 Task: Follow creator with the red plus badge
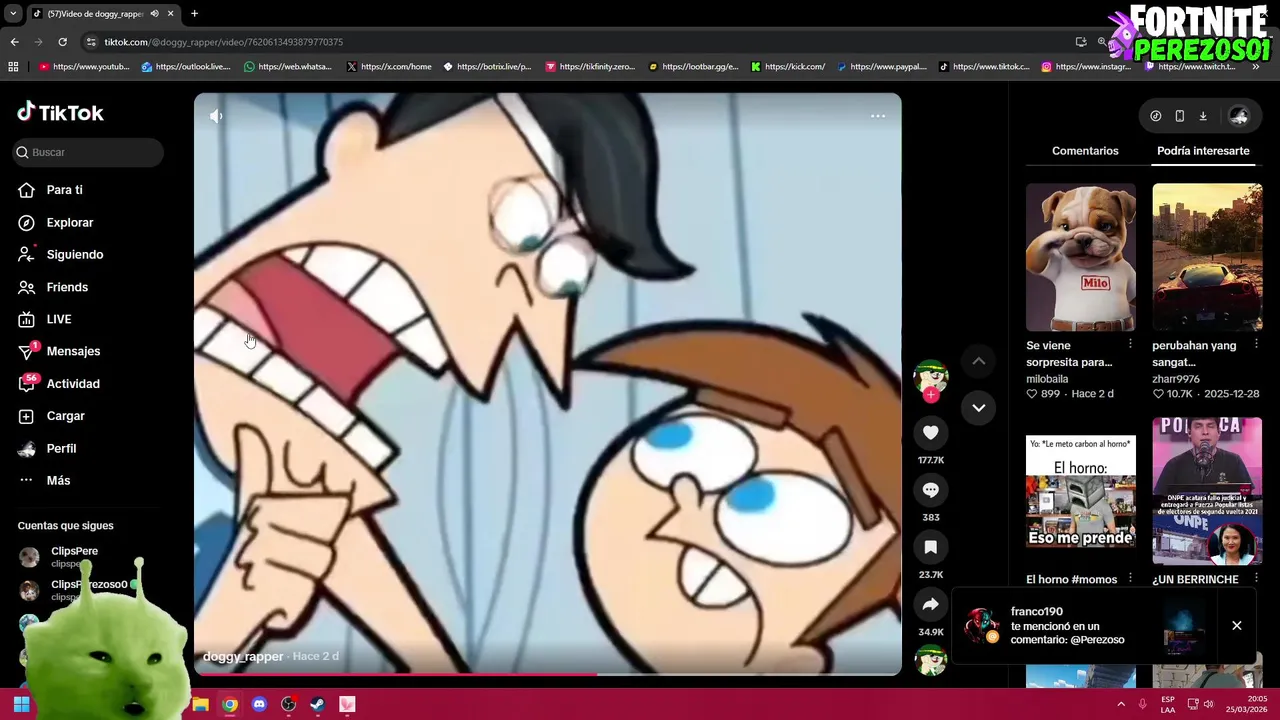point(931,395)
